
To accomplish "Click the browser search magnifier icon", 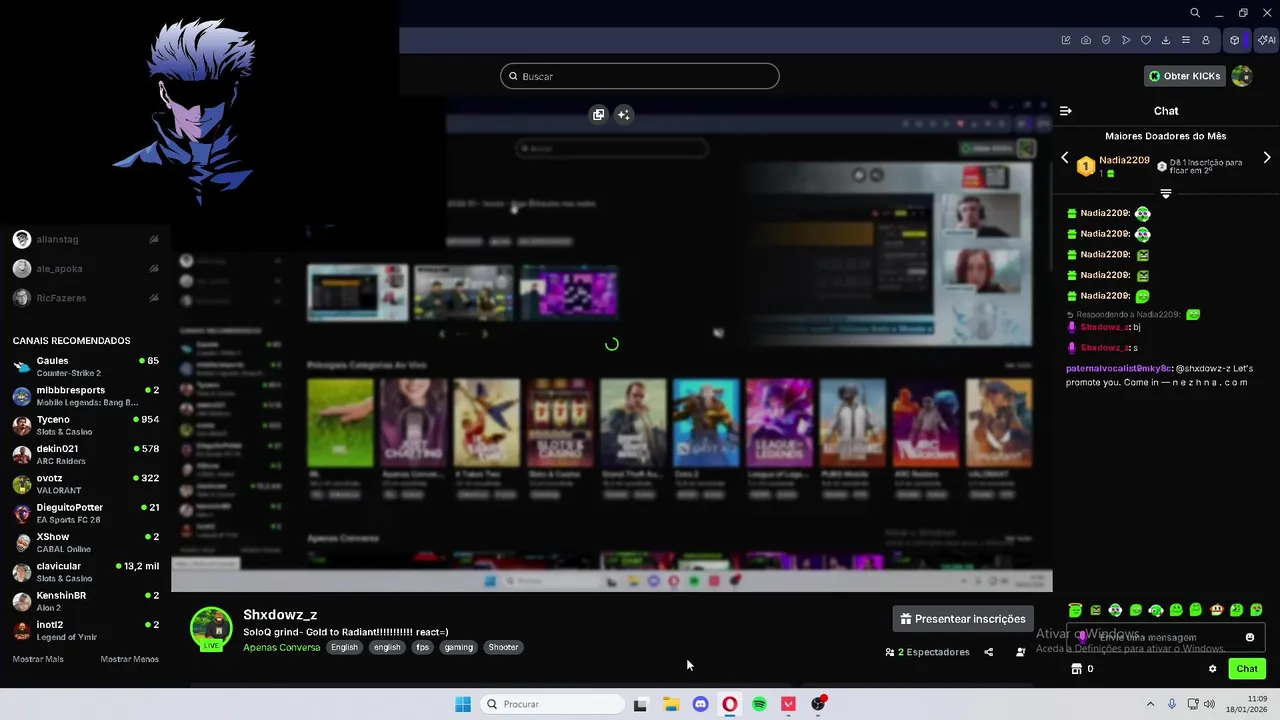I will point(1195,13).
